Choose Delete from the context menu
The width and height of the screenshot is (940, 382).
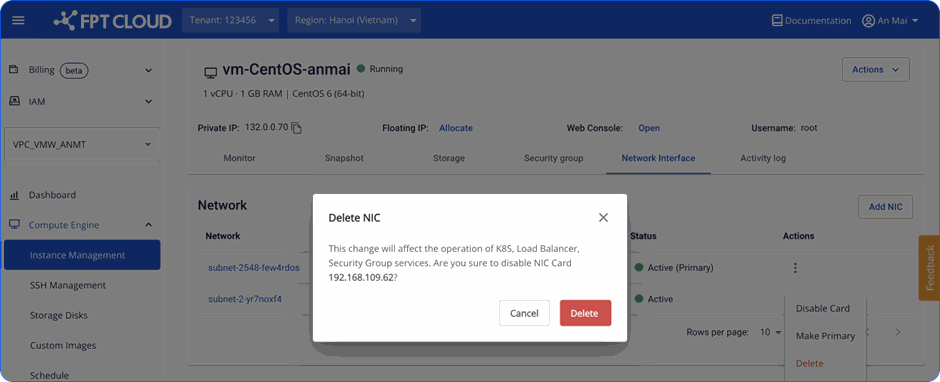tap(809, 363)
